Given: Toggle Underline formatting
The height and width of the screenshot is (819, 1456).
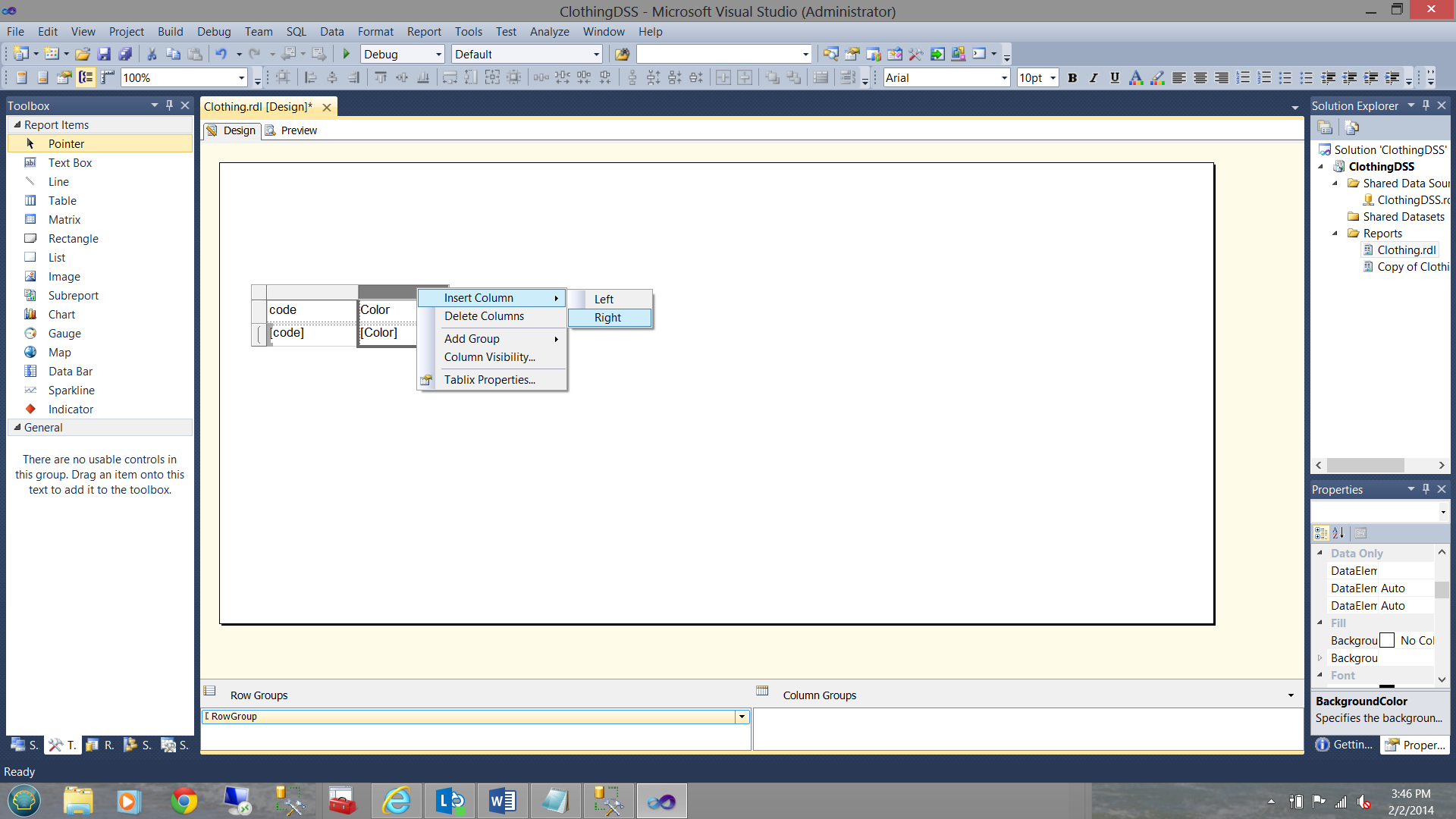Looking at the screenshot, I should pyautogui.click(x=1114, y=77).
